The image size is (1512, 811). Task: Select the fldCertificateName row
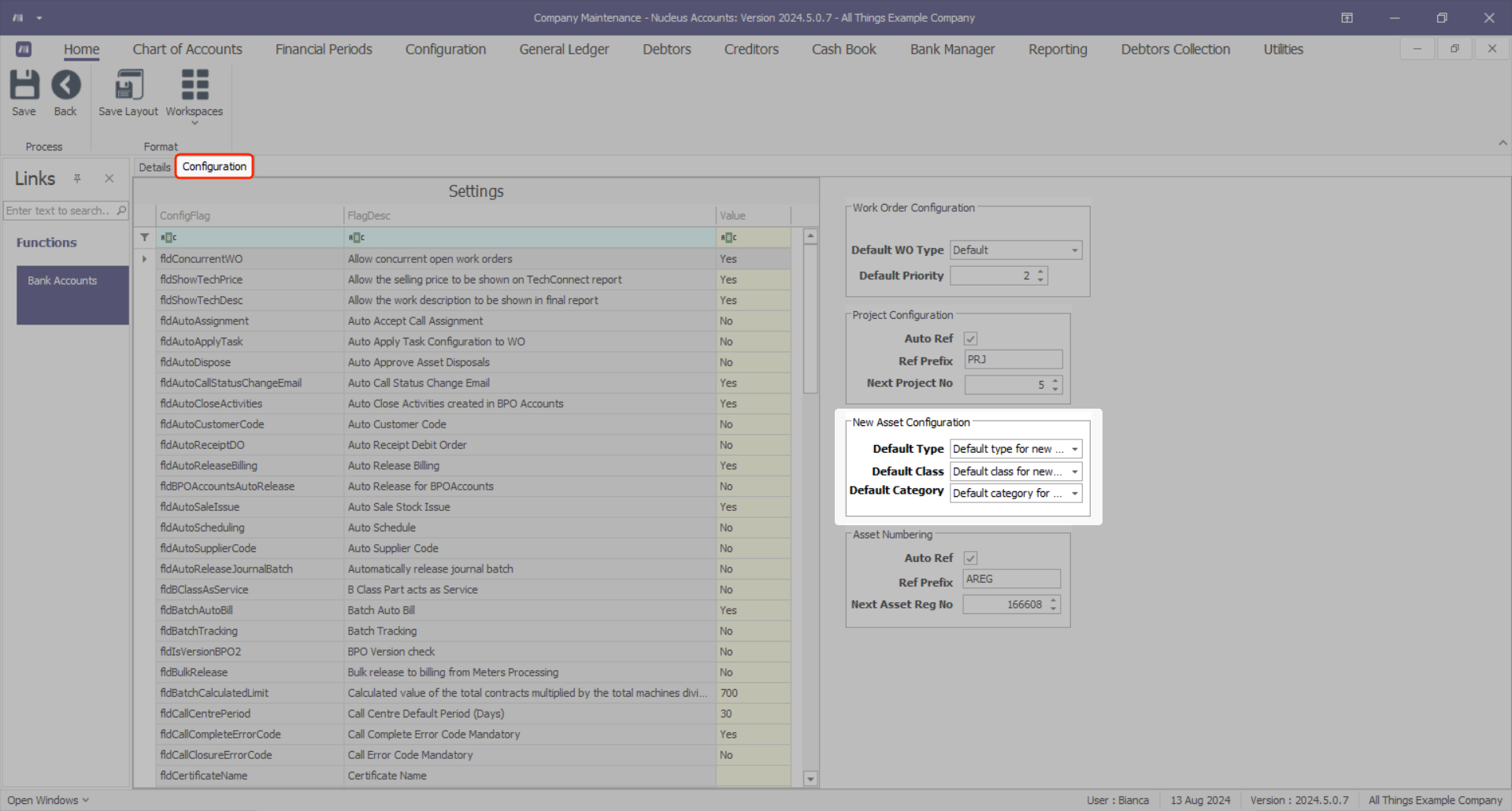(x=473, y=776)
